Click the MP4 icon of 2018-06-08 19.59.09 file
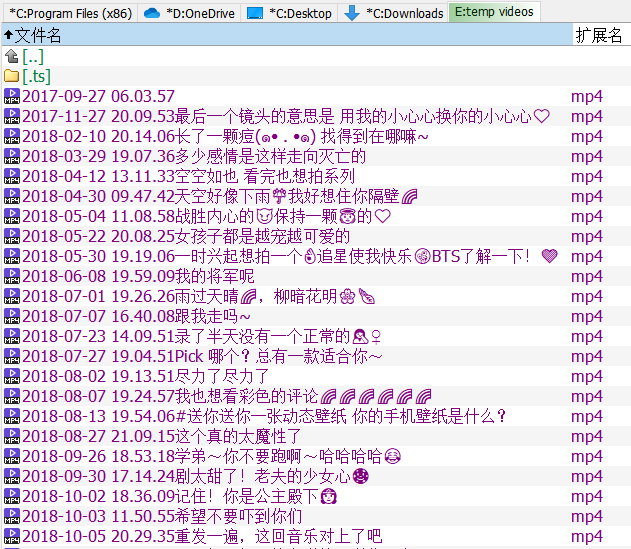This screenshot has height=549, width=631. coord(12,277)
